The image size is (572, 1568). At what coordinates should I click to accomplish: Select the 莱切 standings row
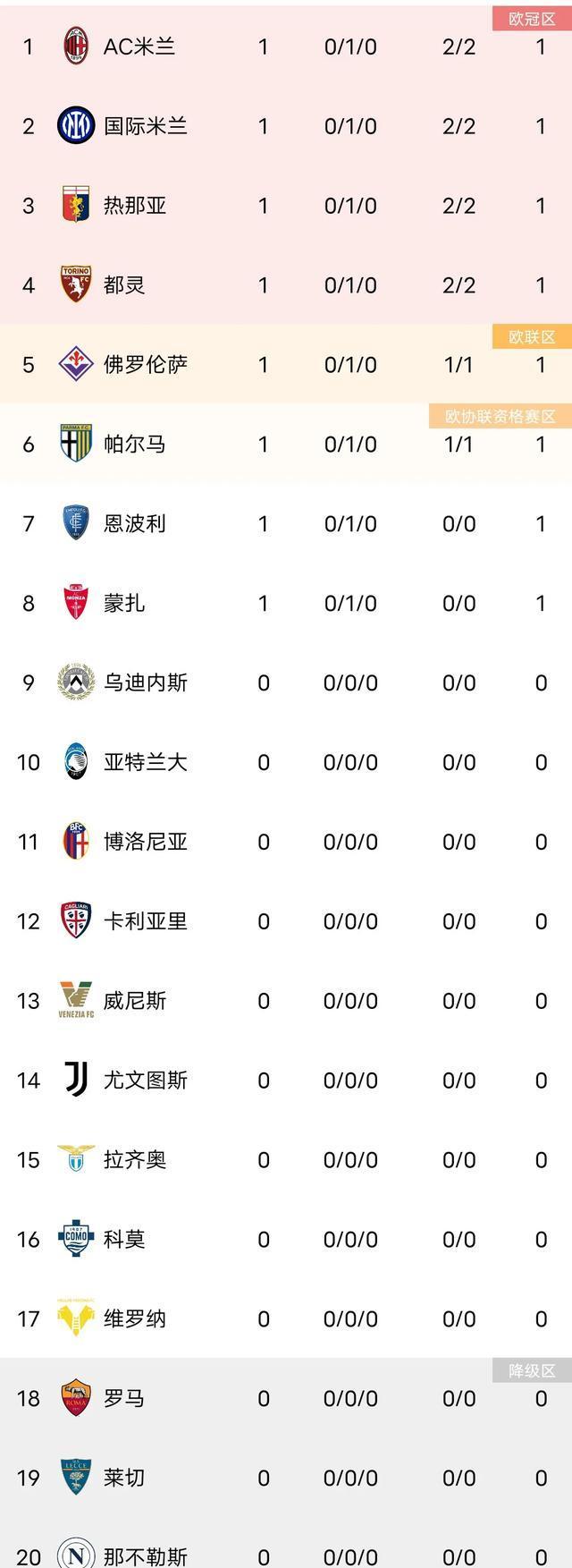(x=286, y=1478)
